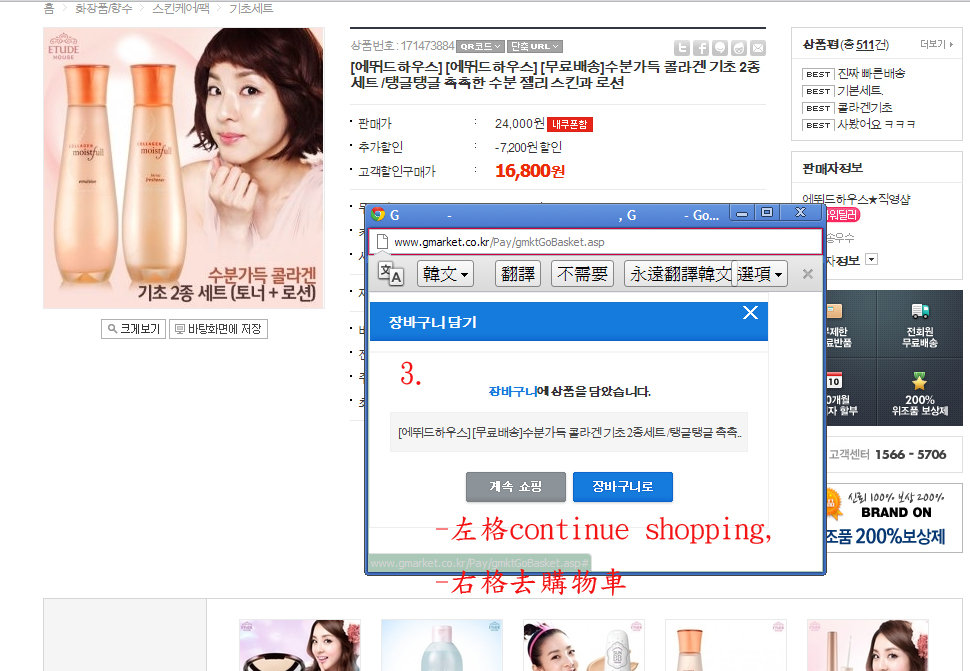The image size is (970, 671).
Task: Open the 에뛰드하우스★직영샵 seller link
Action: pyautogui.click(x=856, y=199)
